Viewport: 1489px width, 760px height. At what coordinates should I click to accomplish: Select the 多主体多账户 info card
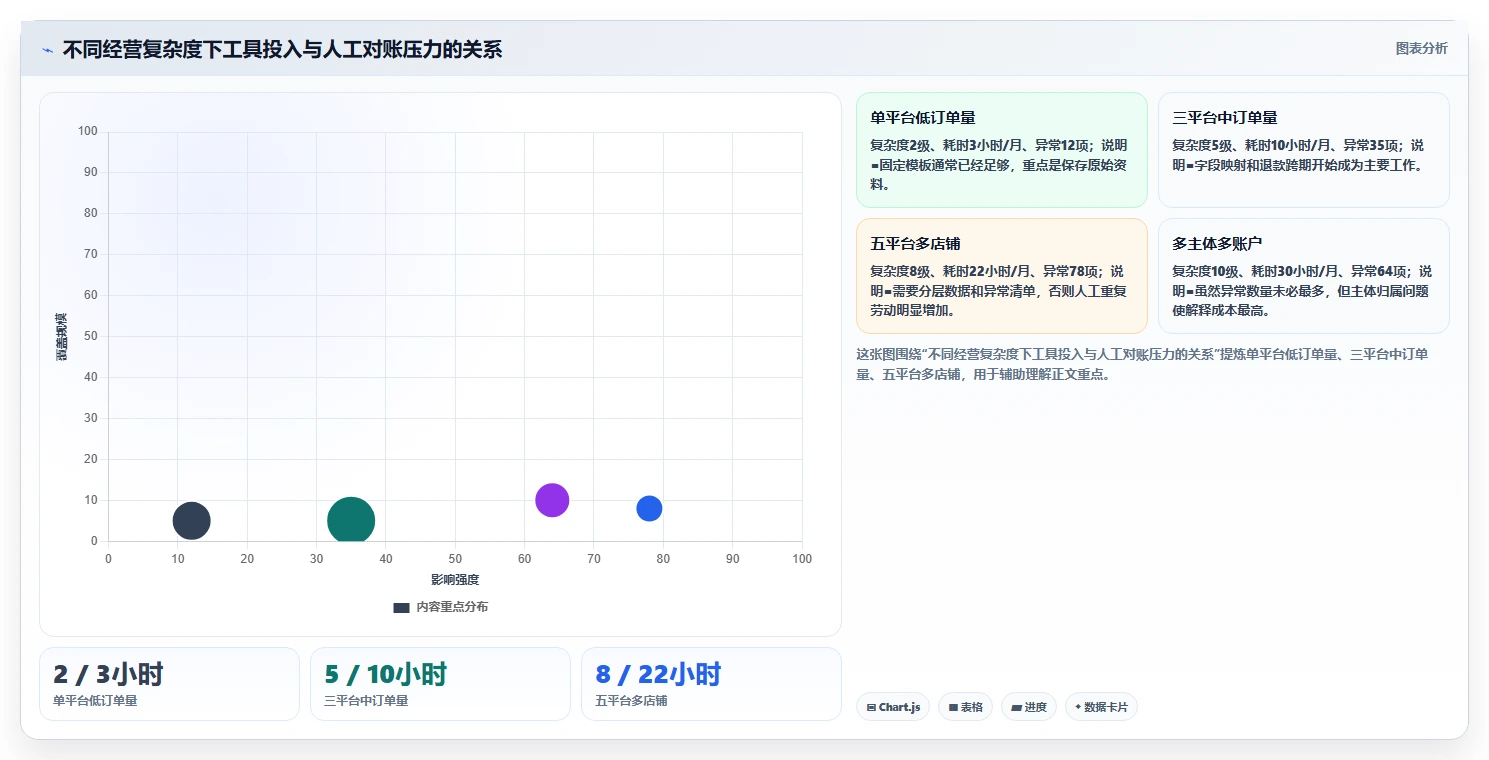pos(1303,276)
